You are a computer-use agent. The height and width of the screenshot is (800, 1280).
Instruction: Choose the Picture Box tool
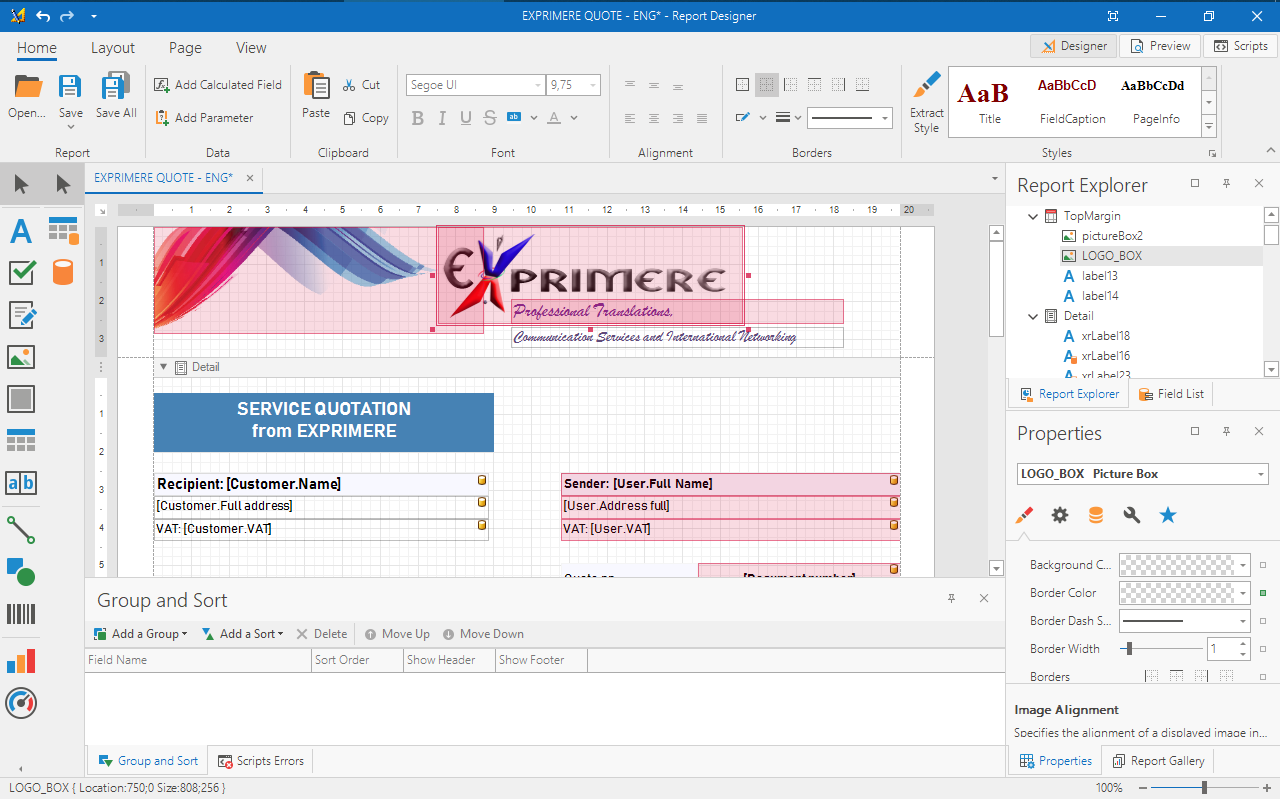click(21, 356)
